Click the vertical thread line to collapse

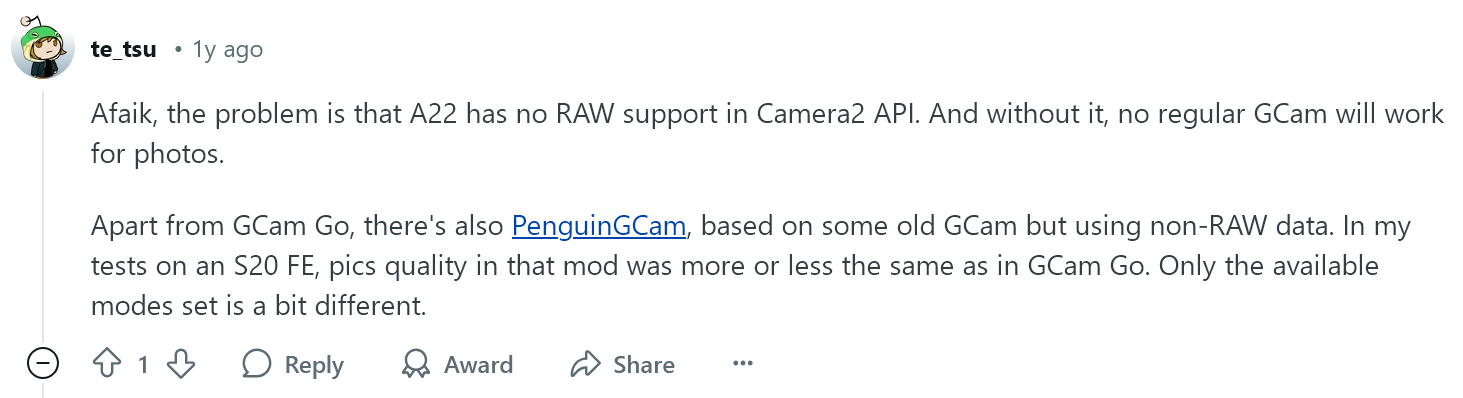[x=43, y=214]
